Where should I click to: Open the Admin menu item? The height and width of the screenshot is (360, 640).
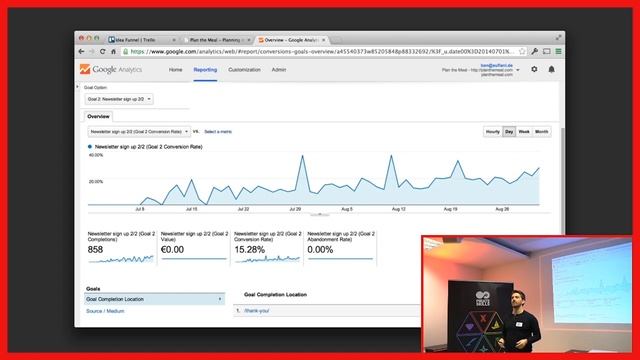pyautogui.click(x=279, y=70)
